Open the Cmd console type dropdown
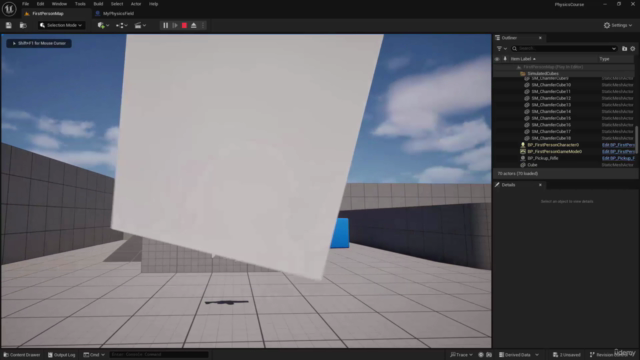This screenshot has width=640, height=360. pos(94,355)
